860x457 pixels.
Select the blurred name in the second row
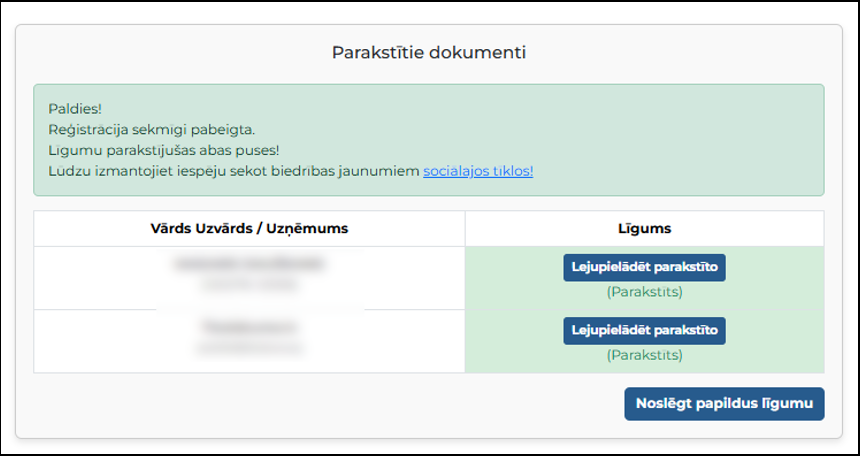click(x=249, y=327)
